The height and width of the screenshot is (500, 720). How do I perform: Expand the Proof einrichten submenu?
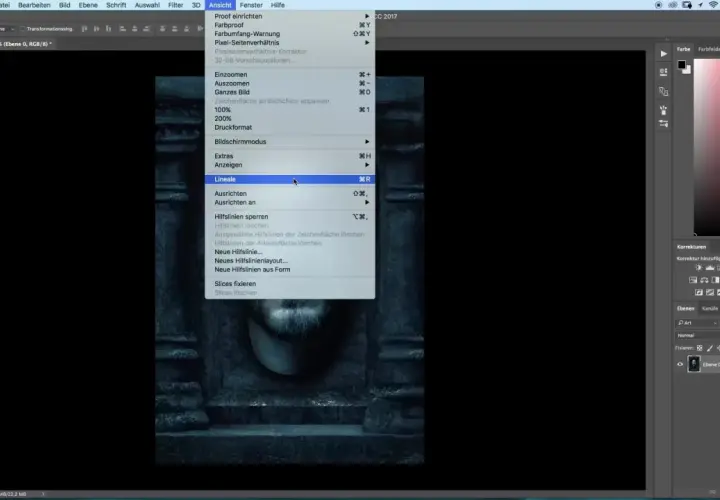point(290,16)
